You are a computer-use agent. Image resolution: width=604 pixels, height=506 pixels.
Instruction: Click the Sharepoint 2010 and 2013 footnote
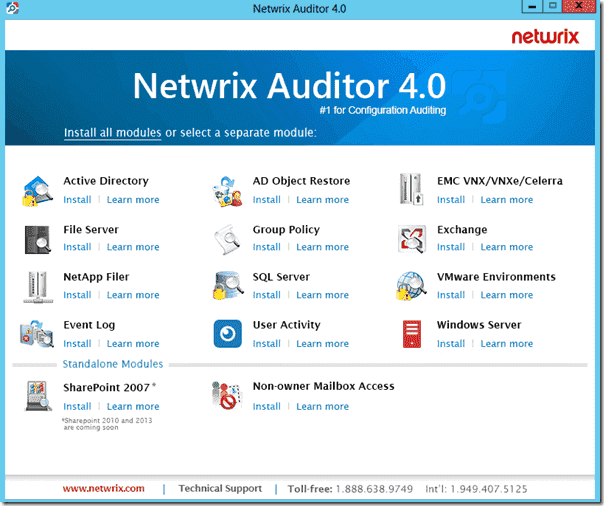(107, 424)
